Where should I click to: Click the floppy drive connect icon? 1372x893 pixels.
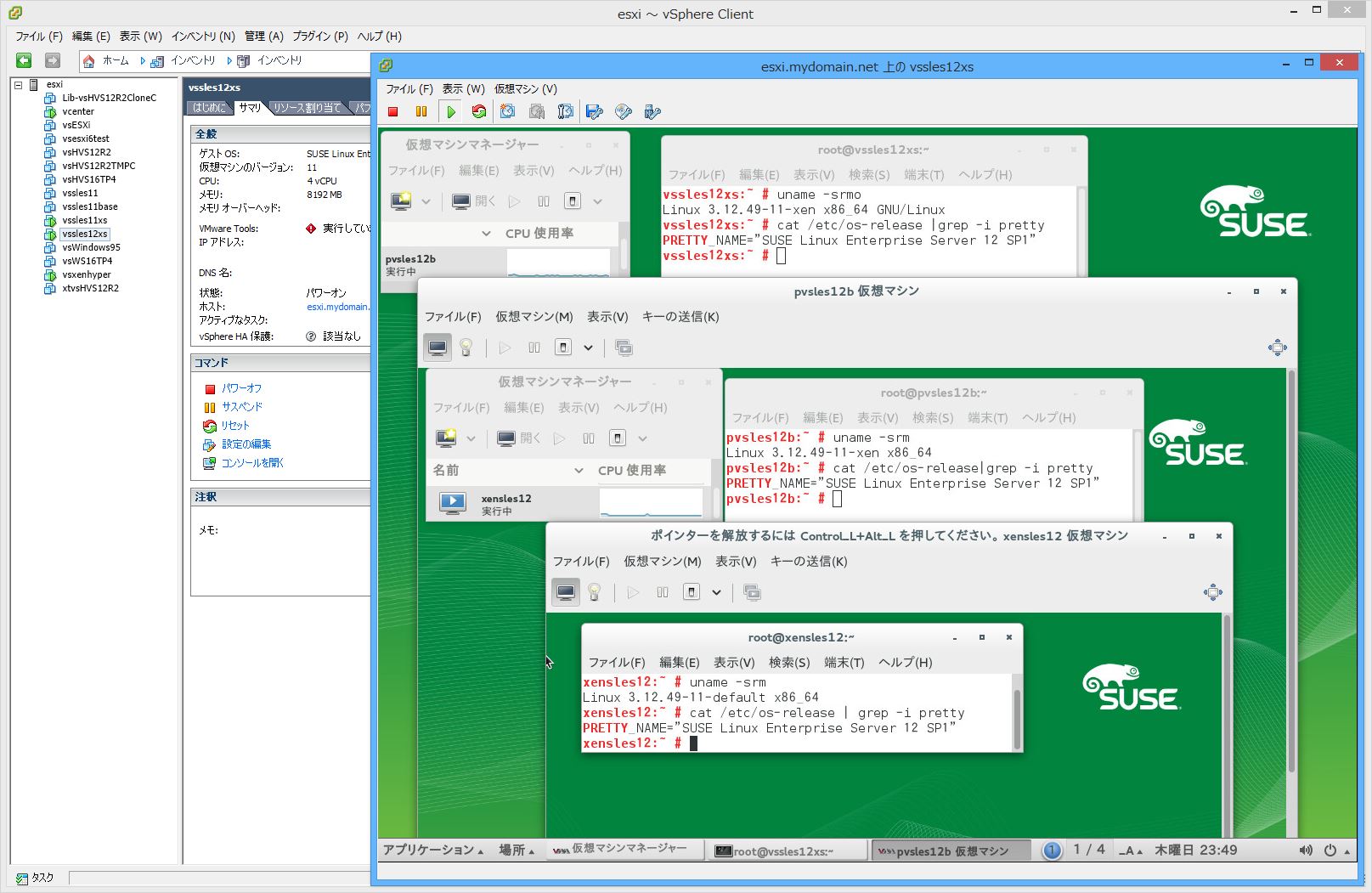595,111
